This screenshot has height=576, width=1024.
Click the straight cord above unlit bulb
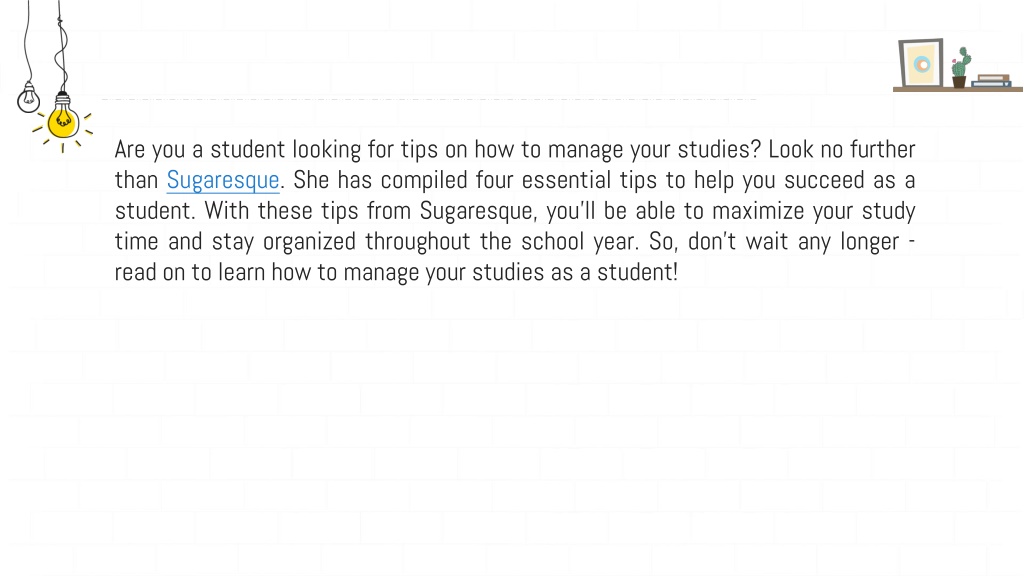coord(27,42)
